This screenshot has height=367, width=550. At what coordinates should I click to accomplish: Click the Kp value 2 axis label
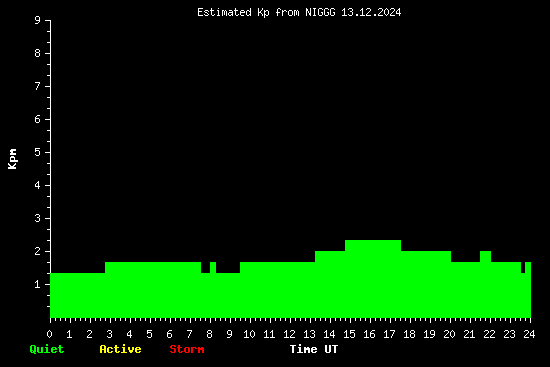pyautogui.click(x=38, y=251)
